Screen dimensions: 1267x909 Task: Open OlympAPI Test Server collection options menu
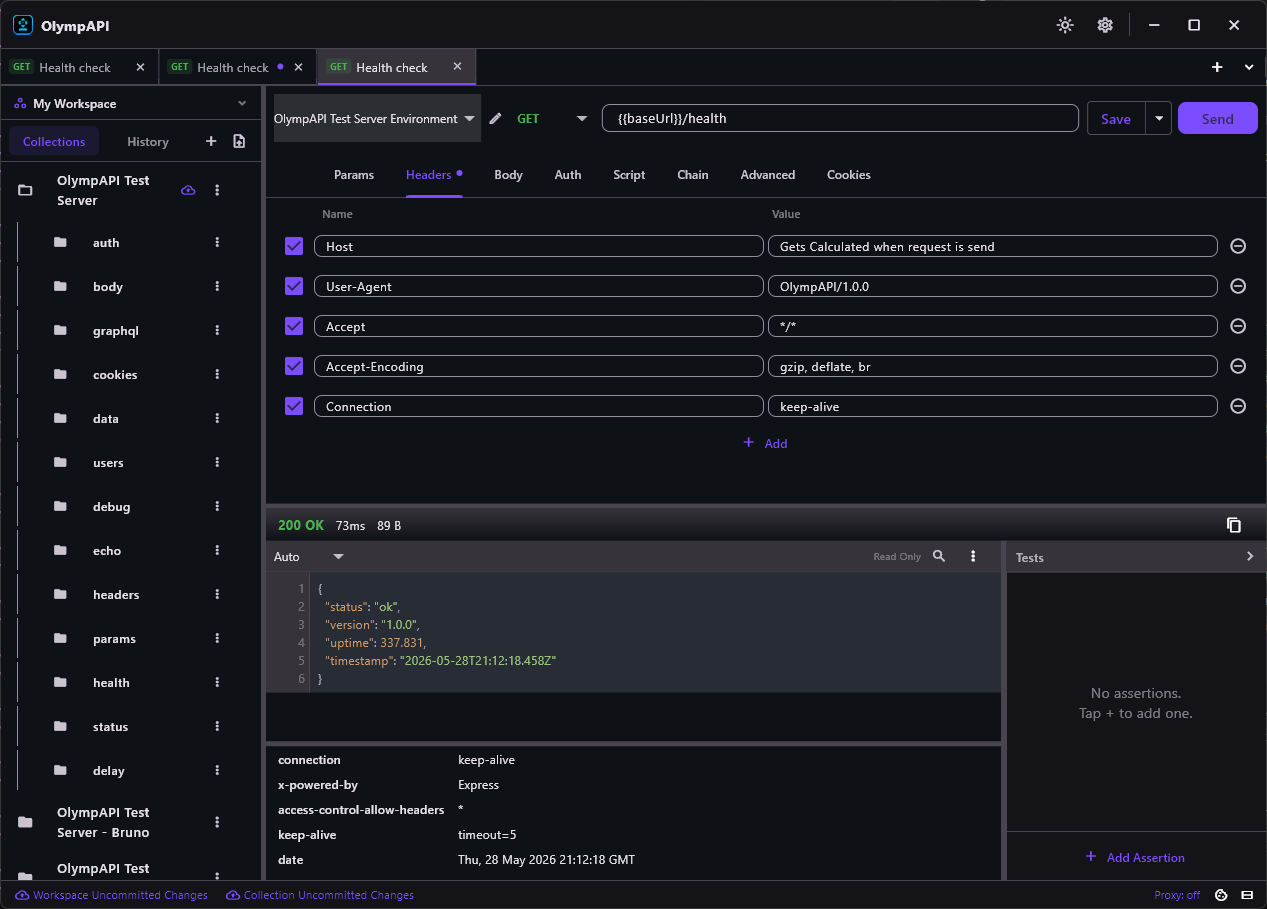[217, 190]
